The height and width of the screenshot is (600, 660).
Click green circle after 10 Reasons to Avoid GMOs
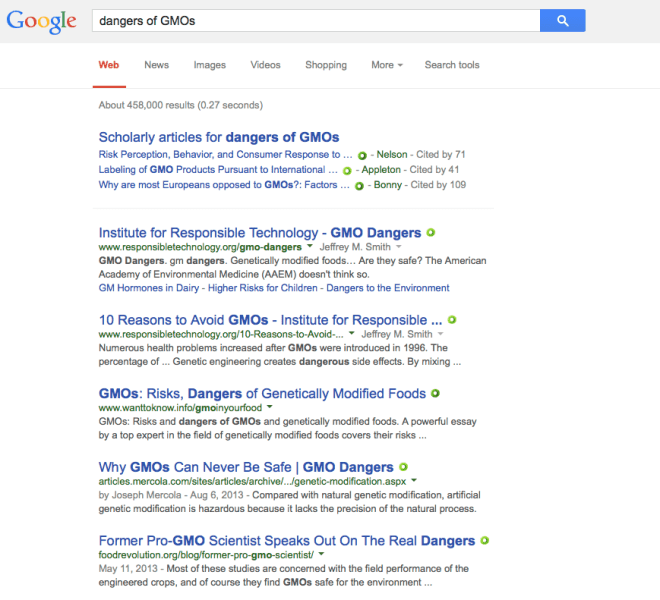pos(452,320)
